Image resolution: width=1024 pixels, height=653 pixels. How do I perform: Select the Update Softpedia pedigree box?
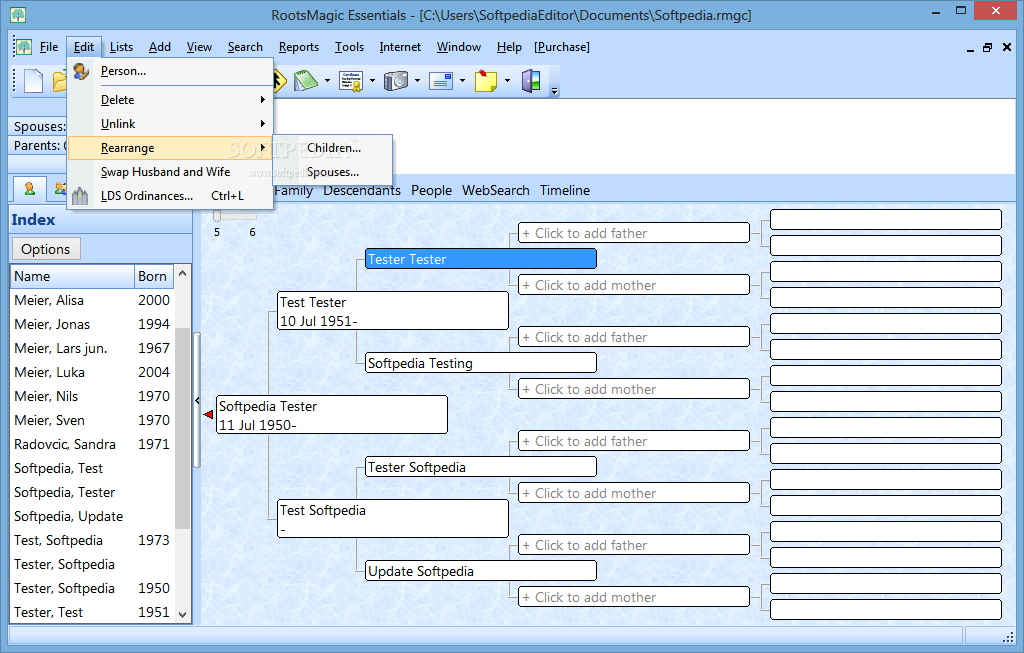[481, 571]
